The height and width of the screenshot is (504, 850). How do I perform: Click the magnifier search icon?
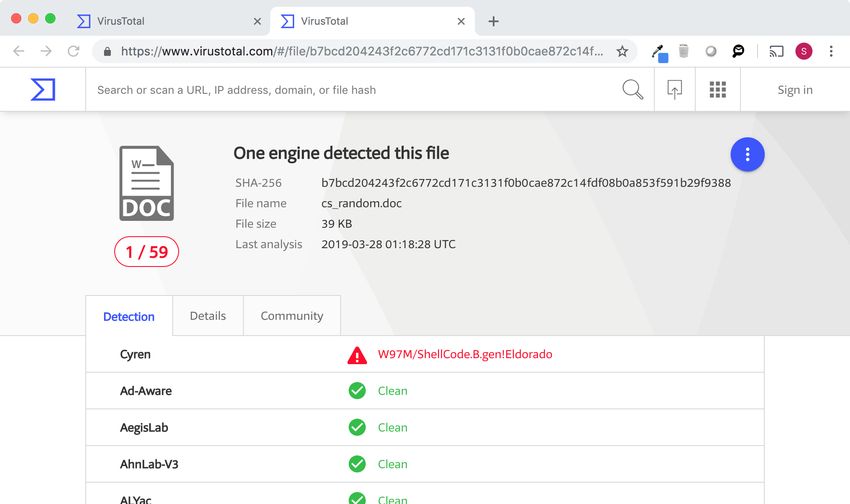[632, 89]
